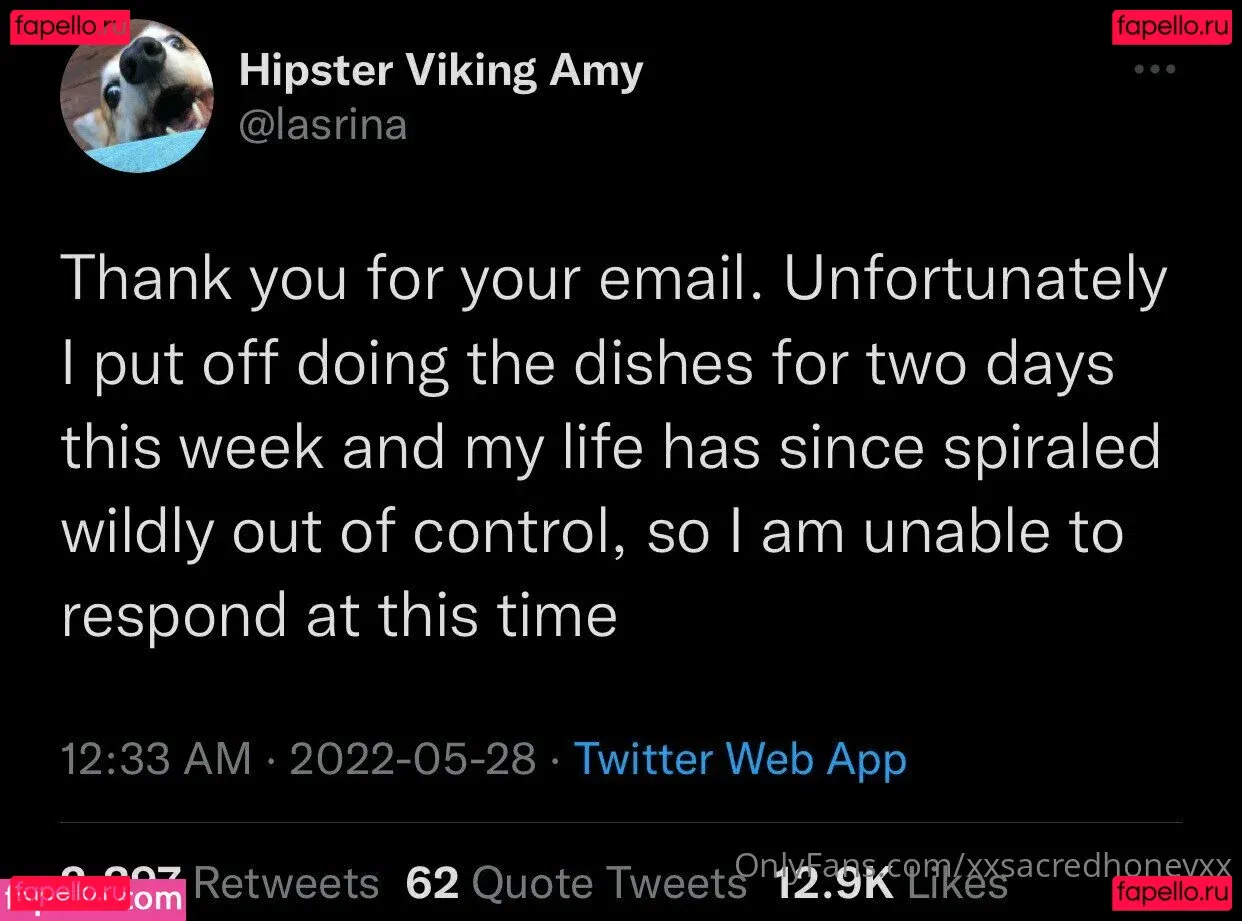
Task: View the Retweets list
Action: tap(286, 883)
